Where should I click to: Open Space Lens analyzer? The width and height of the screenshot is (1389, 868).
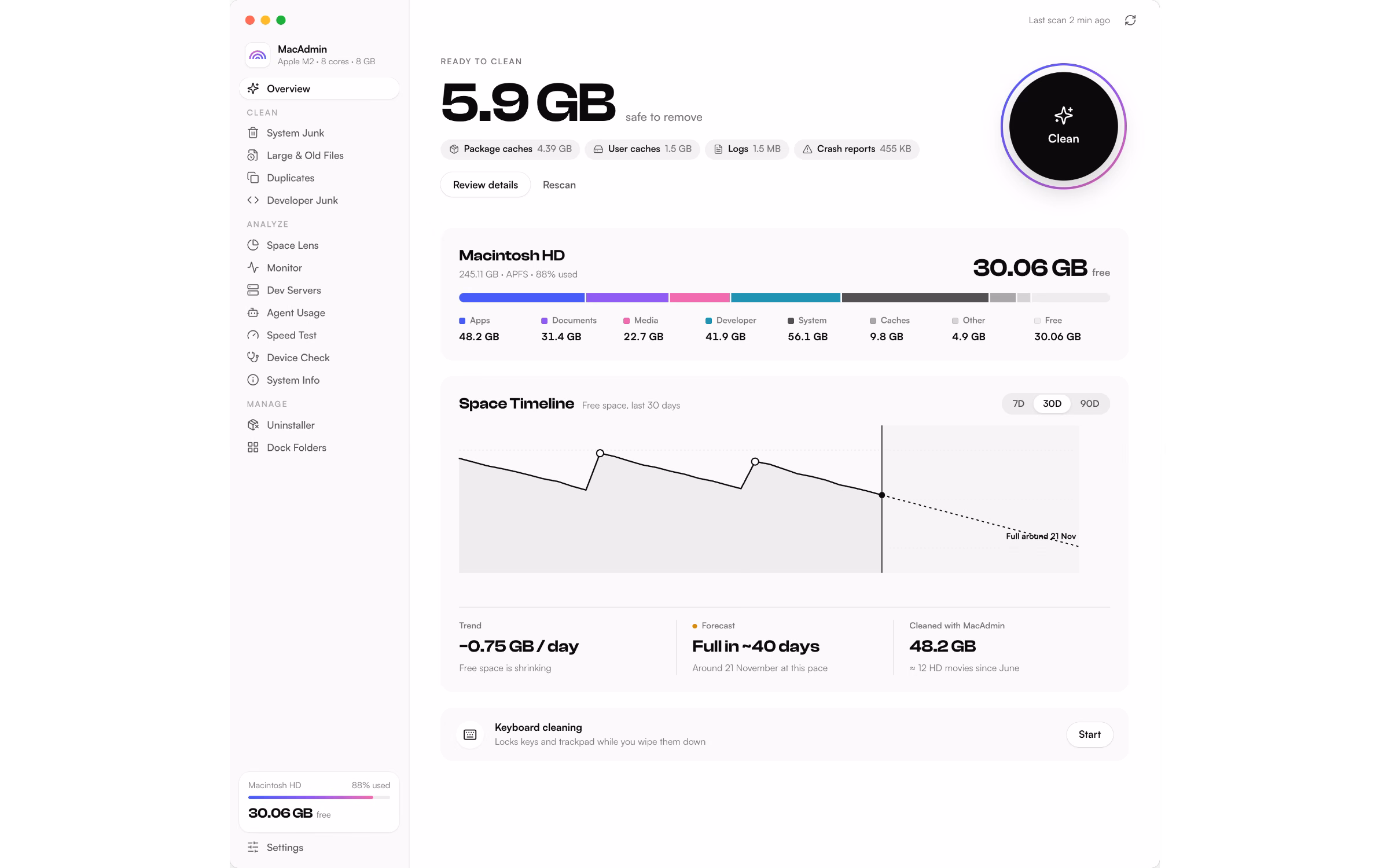(x=319, y=245)
